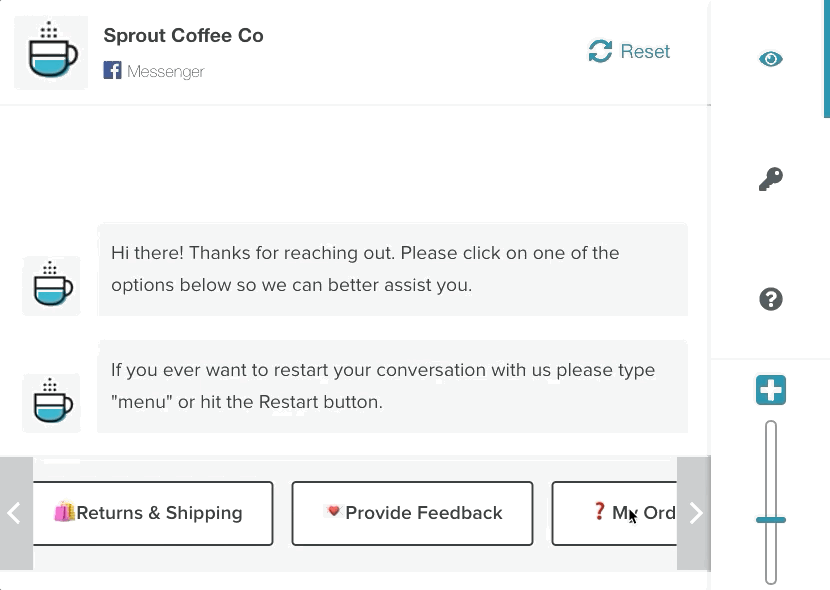
Task: Click the greeting message bubble
Action: (393, 269)
